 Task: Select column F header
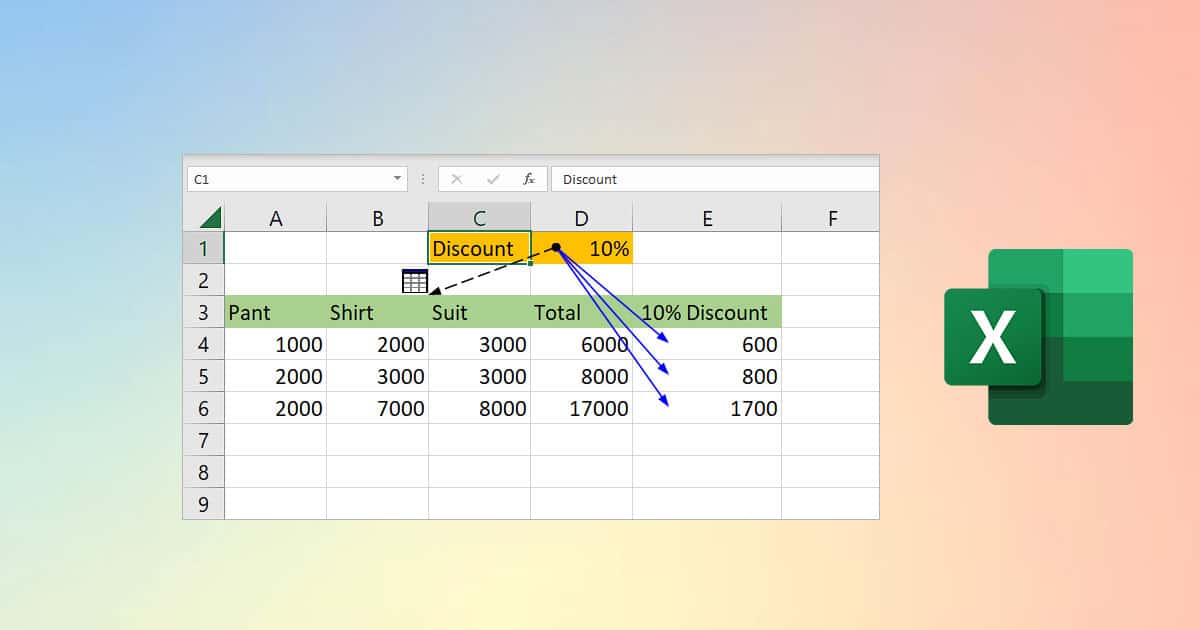coord(831,218)
